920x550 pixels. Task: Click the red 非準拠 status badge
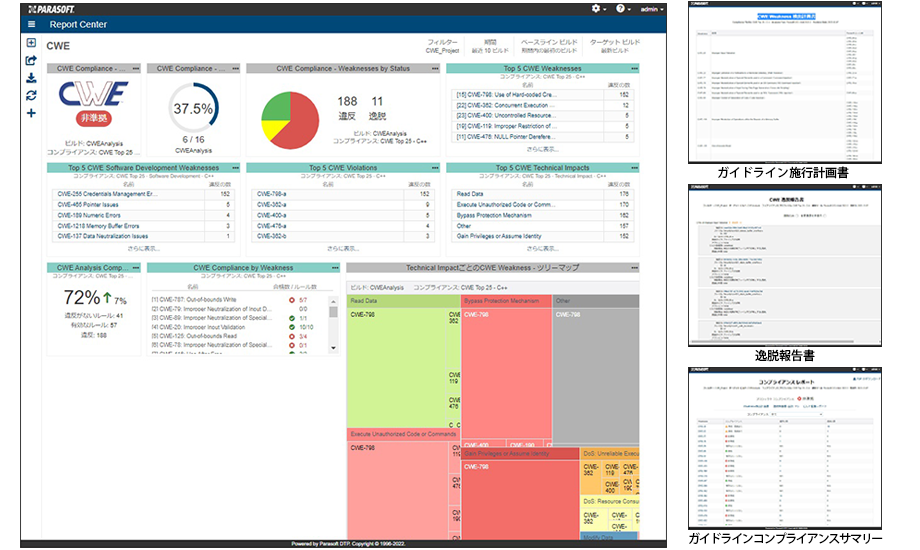tap(93, 118)
